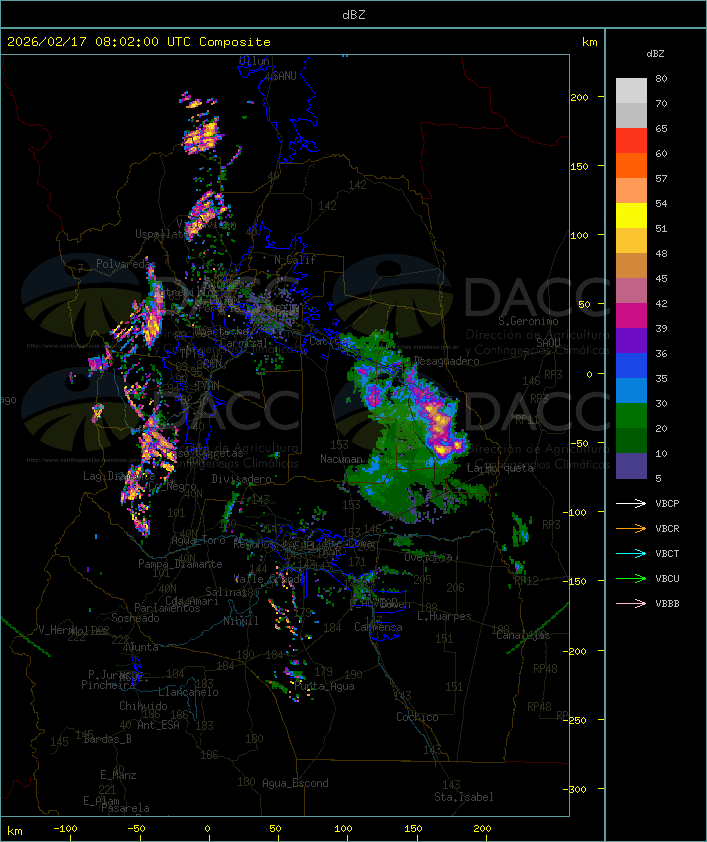
Task: Click the cyan VBCT arrow icon
Action: tap(631, 553)
